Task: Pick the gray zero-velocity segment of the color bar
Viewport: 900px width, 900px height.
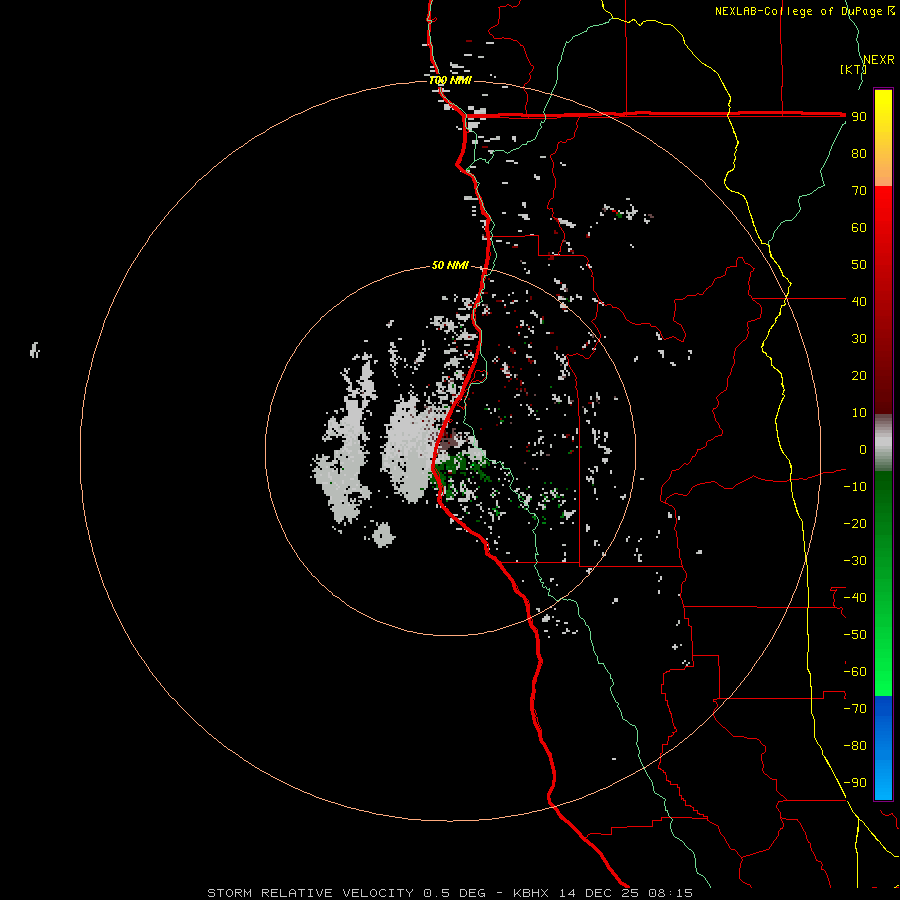Action: click(883, 443)
